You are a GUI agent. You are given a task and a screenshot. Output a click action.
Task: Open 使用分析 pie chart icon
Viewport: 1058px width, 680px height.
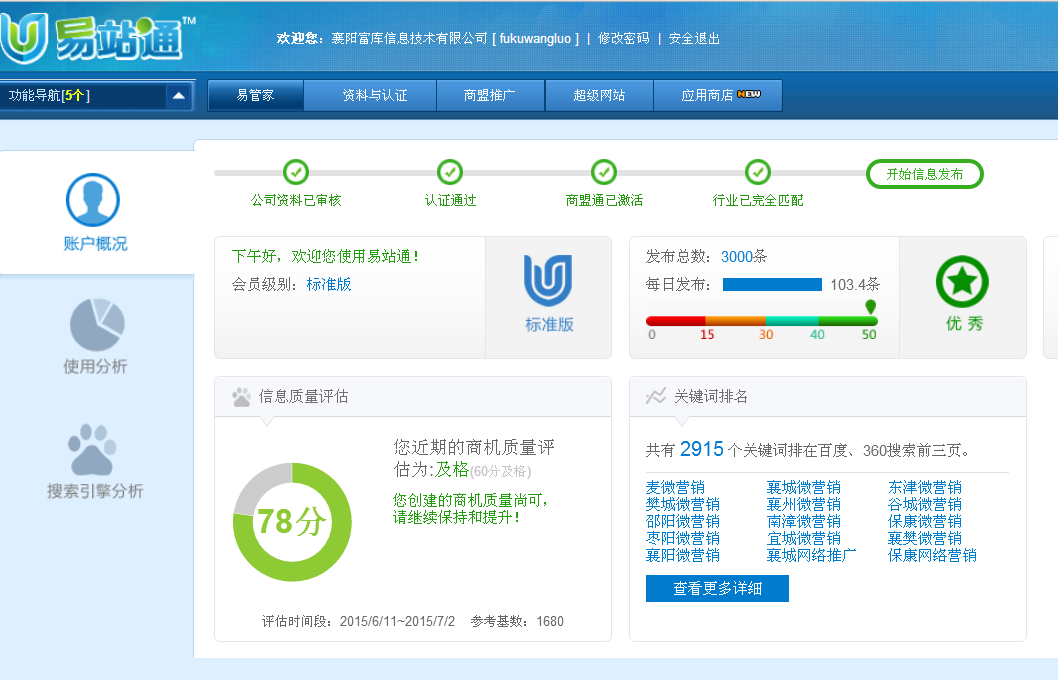pyautogui.click(x=97, y=324)
